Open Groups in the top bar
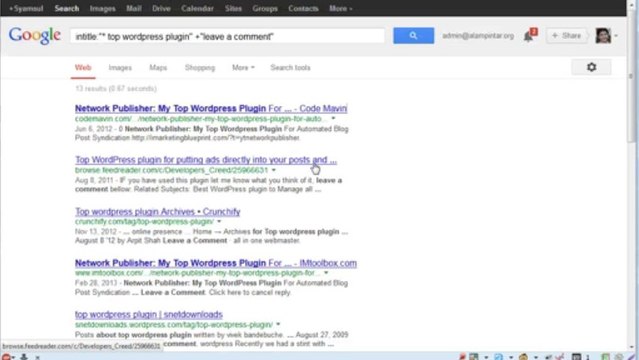Viewport: 639px width, 360px height. [265, 8]
